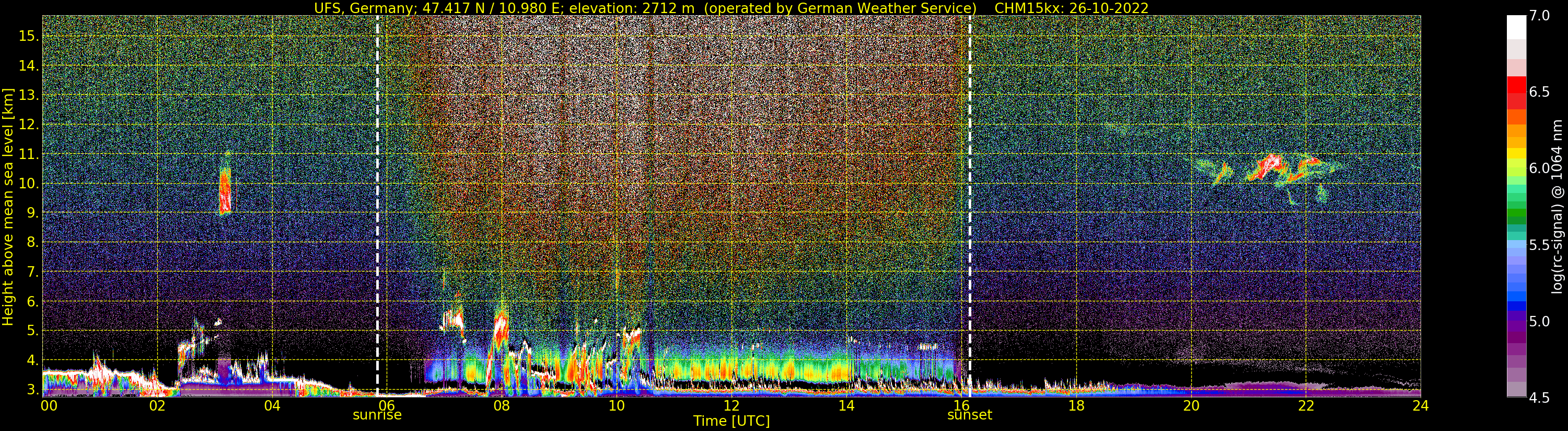Image resolution: width=1568 pixels, height=431 pixels.
Task: Click the 'Height above mean sea level [km]' label
Action: [x=8, y=207]
